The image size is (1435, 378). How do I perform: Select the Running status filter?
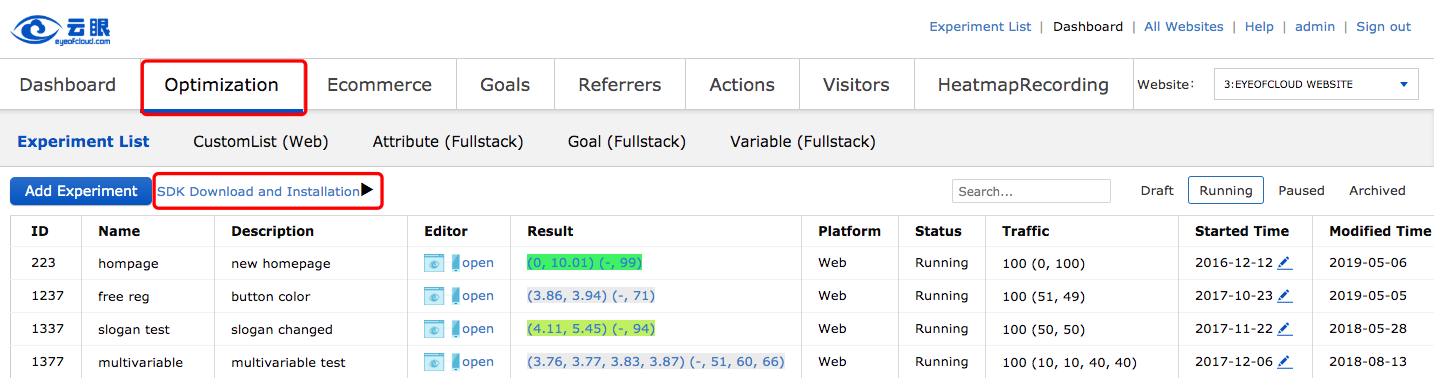(x=1226, y=190)
